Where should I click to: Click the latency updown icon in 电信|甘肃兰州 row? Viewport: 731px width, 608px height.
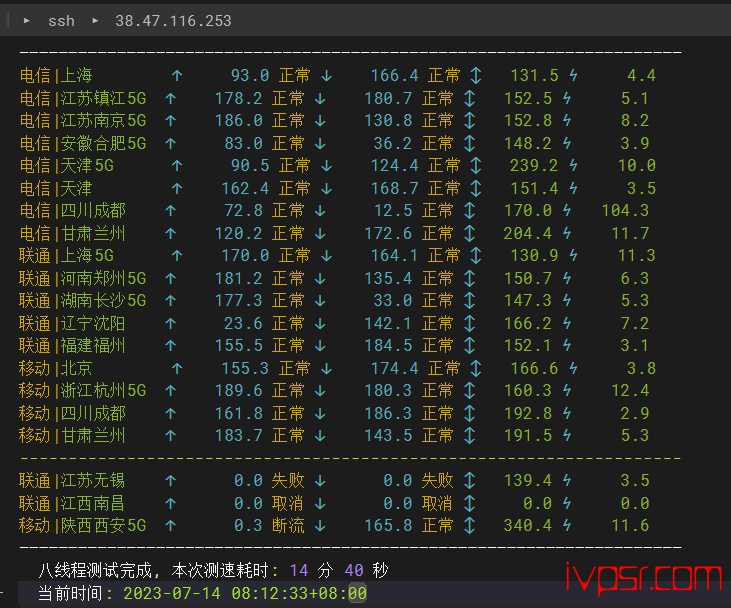[x=469, y=233]
